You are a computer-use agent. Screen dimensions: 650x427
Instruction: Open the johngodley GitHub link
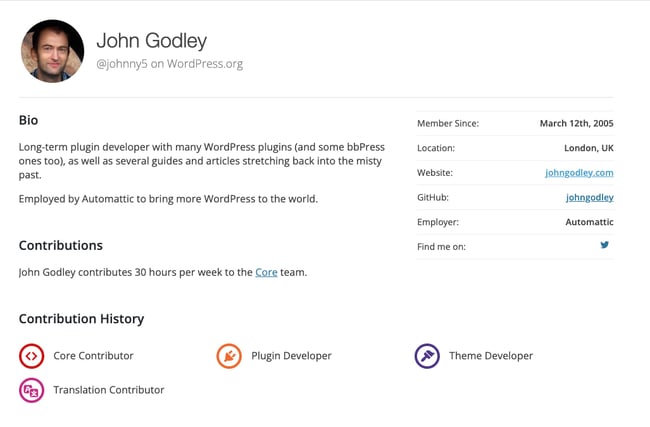[589, 197]
